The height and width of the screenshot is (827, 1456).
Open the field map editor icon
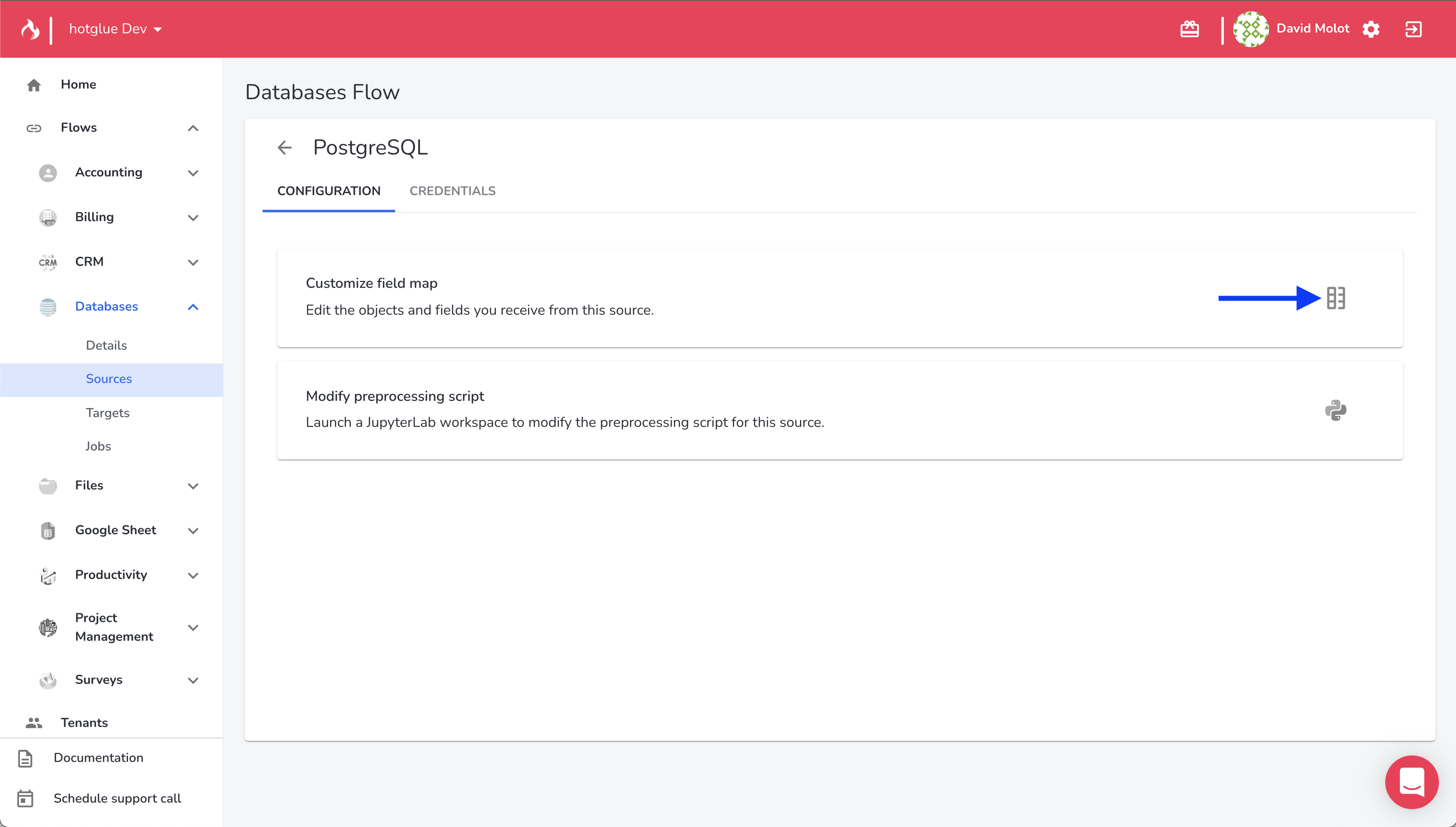(x=1336, y=298)
